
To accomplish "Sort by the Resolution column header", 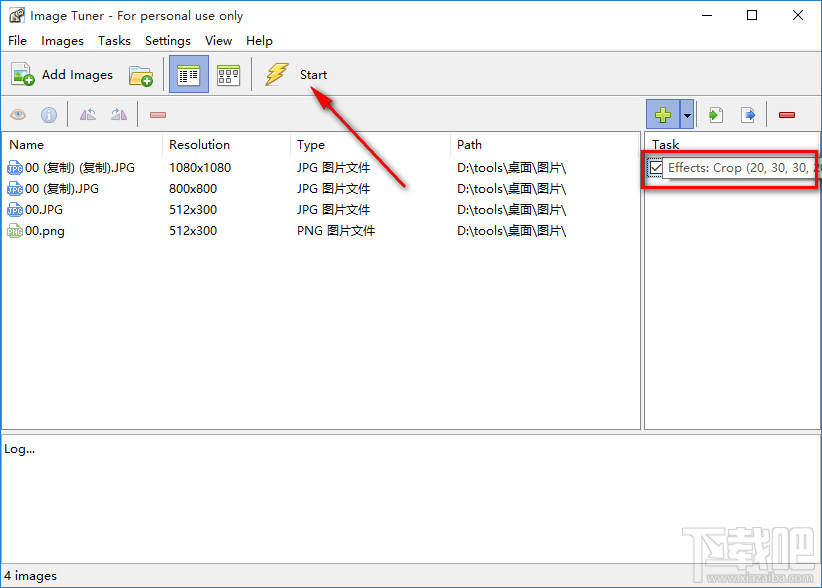I will pyautogui.click(x=226, y=145).
